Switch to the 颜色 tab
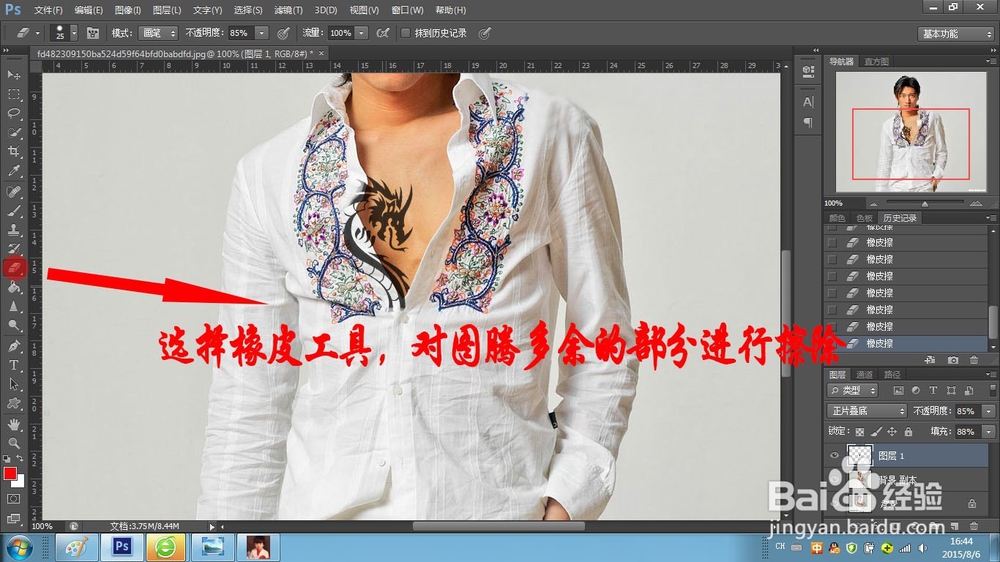The height and width of the screenshot is (562, 1000). click(837, 218)
